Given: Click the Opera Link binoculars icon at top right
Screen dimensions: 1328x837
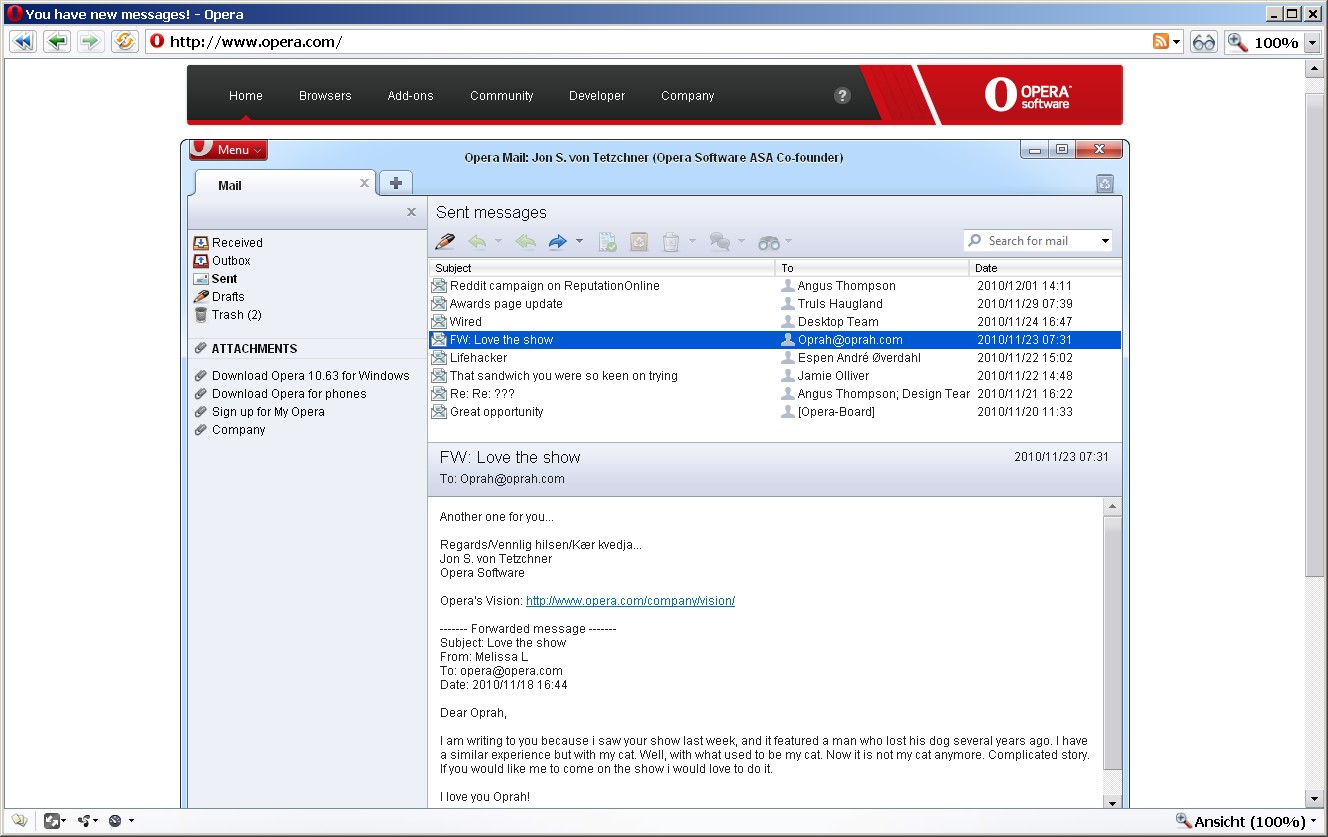Looking at the screenshot, I should [x=1203, y=41].
